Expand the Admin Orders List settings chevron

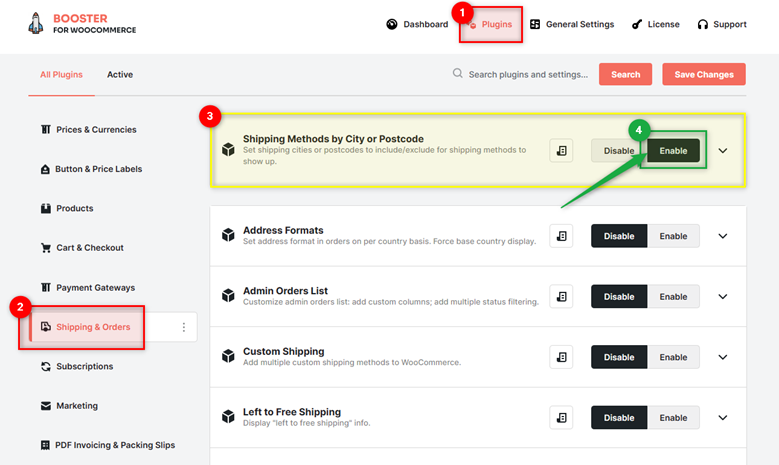click(723, 297)
